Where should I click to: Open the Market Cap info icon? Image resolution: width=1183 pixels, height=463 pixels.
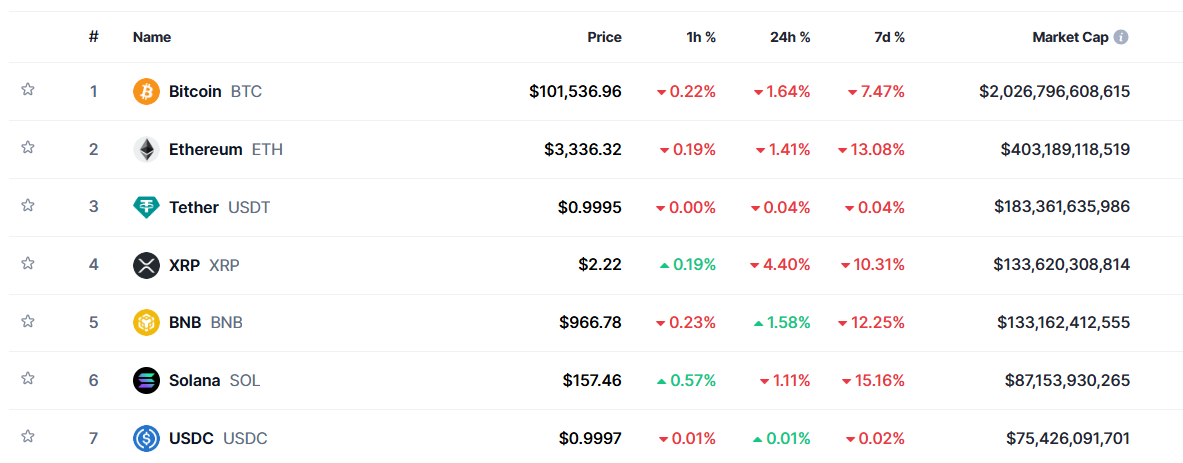[1121, 37]
